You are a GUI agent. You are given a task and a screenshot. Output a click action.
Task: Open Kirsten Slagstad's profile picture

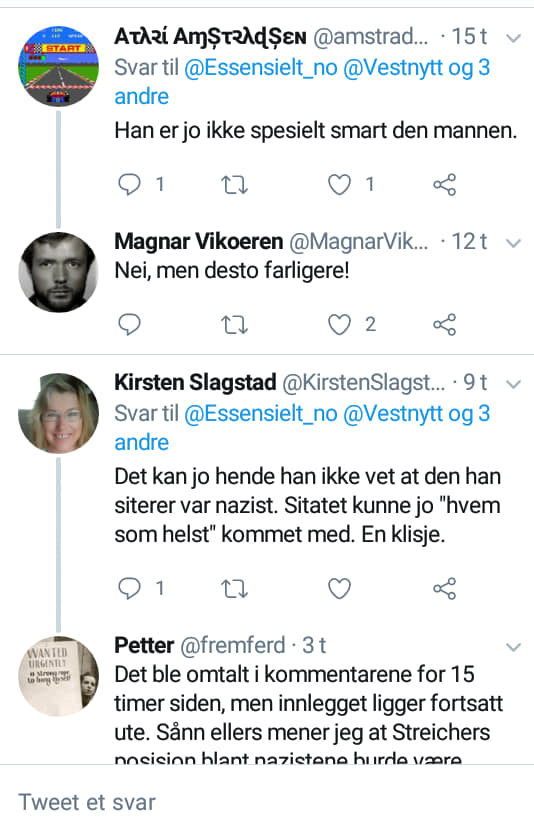[x=58, y=413]
